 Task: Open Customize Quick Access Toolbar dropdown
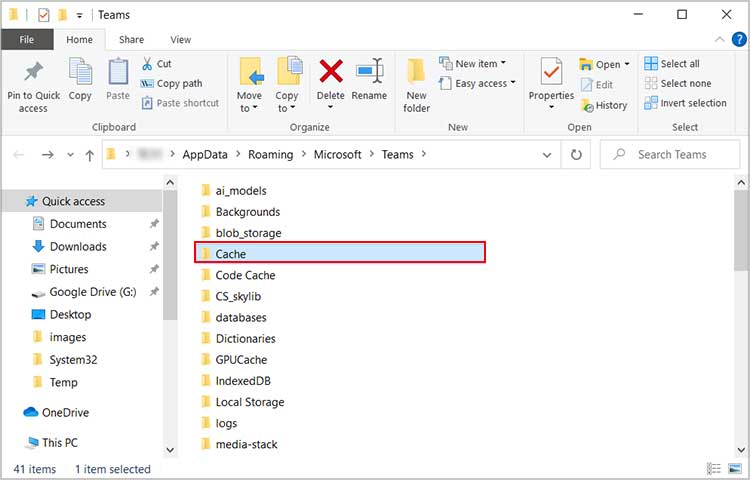point(79,15)
